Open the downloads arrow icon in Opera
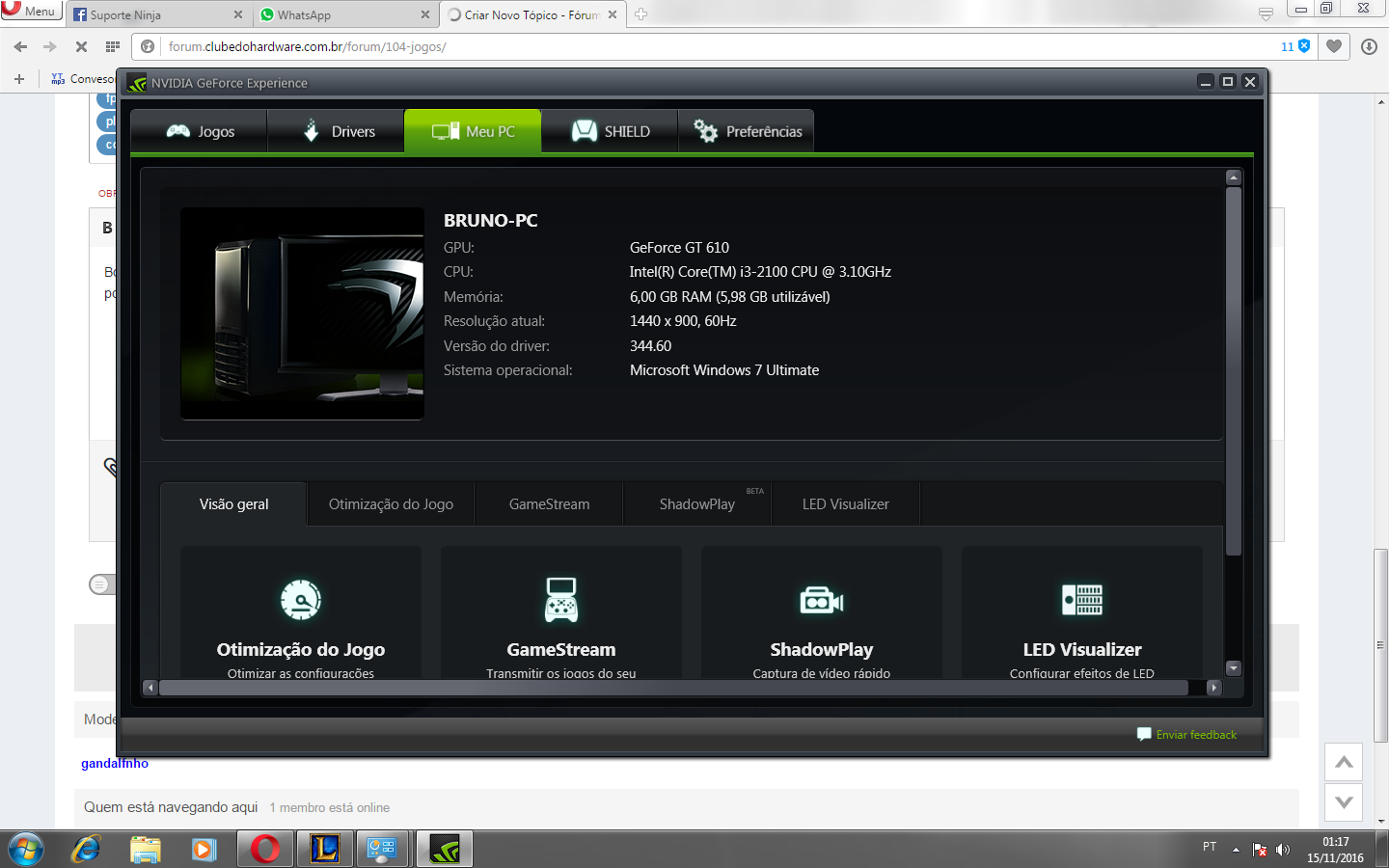The height and width of the screenshot is (868, 1389). tap(1369, 46)
